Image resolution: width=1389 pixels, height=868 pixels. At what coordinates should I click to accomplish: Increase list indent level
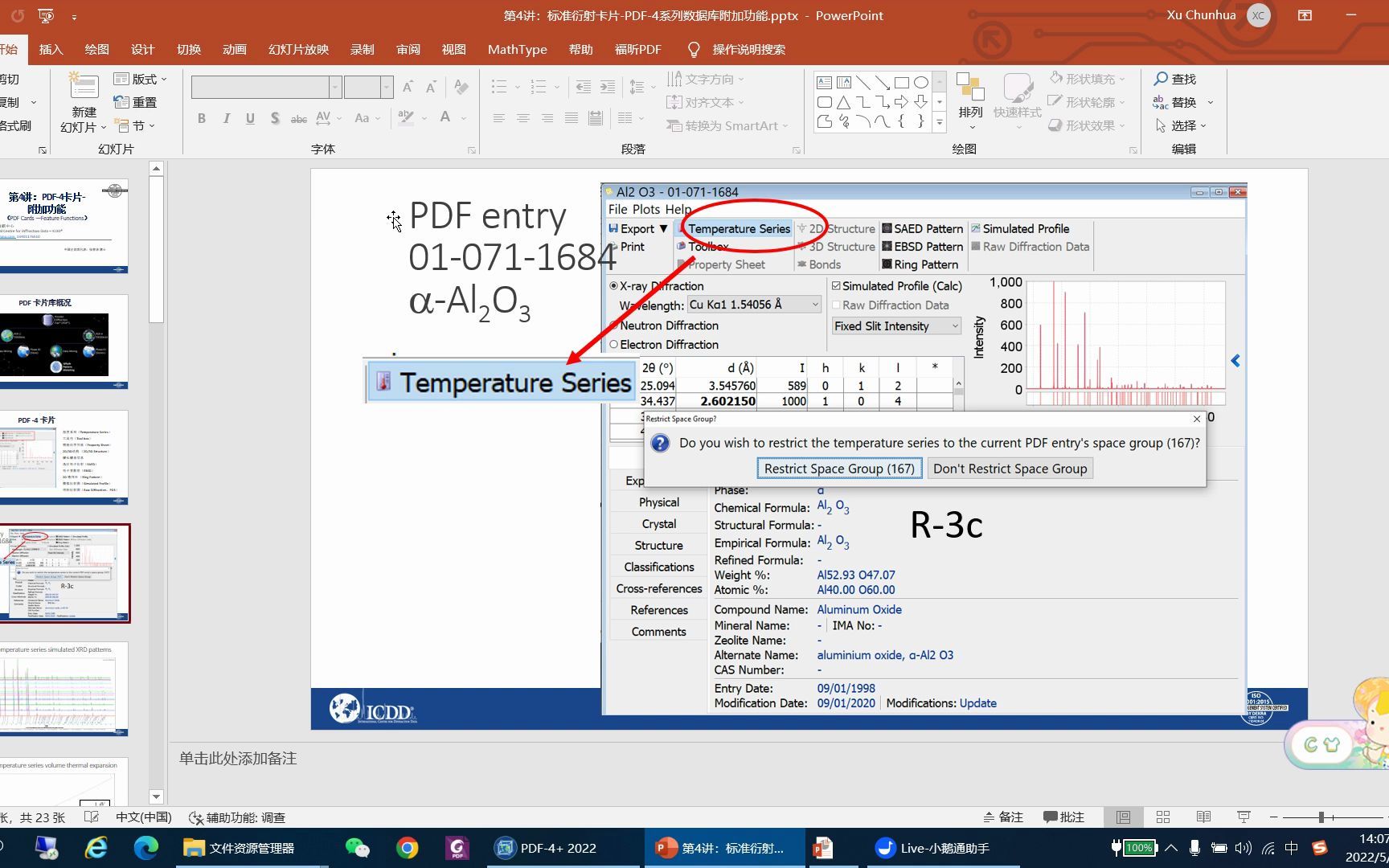608,87
